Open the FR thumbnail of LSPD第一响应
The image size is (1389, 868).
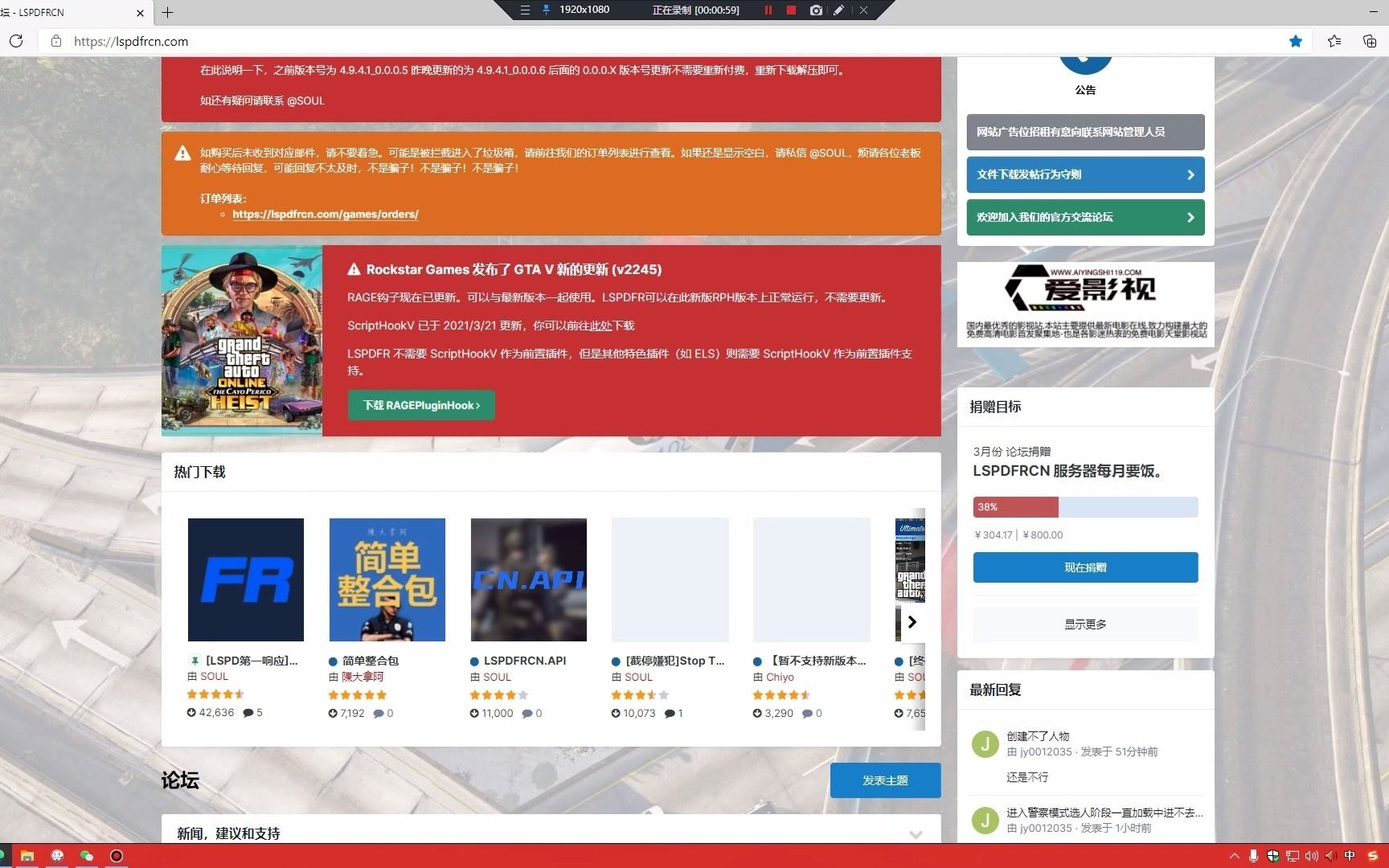tap(246, 579)
